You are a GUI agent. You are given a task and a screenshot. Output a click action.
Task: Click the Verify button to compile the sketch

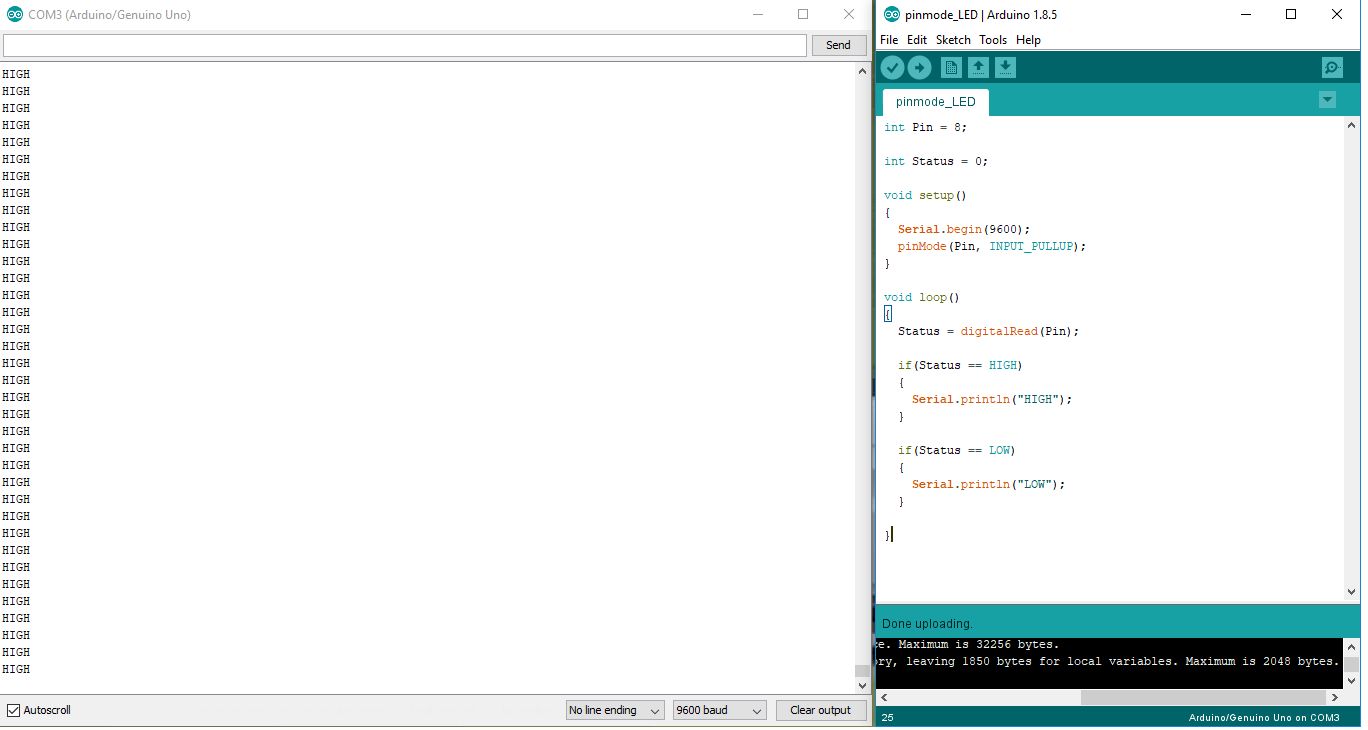coord(892,67)
